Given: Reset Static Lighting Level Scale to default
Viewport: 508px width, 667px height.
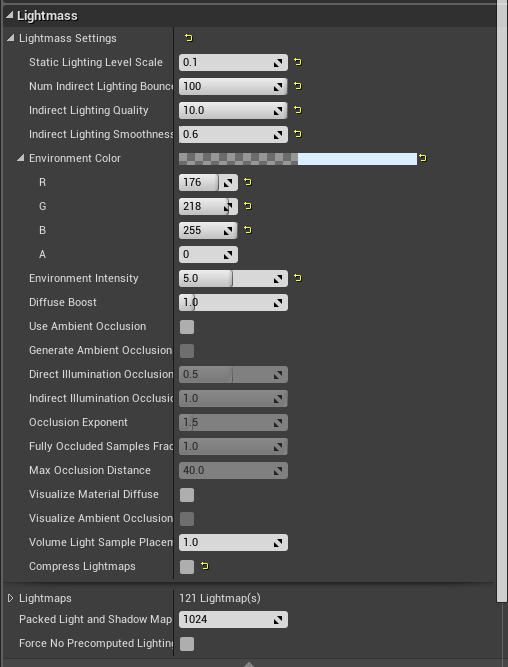Looking at the screenshot, I should [298, 62].
